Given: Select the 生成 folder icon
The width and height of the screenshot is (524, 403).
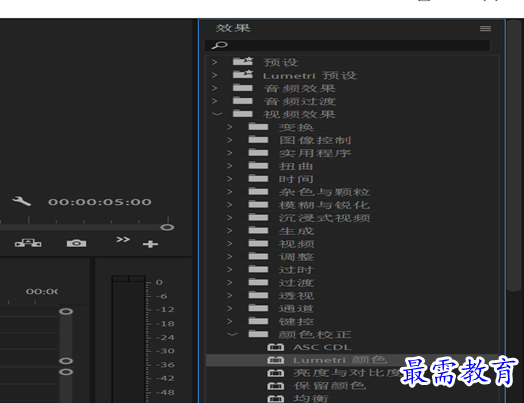Looking at the screenshot, I should (x=258, y=230).
